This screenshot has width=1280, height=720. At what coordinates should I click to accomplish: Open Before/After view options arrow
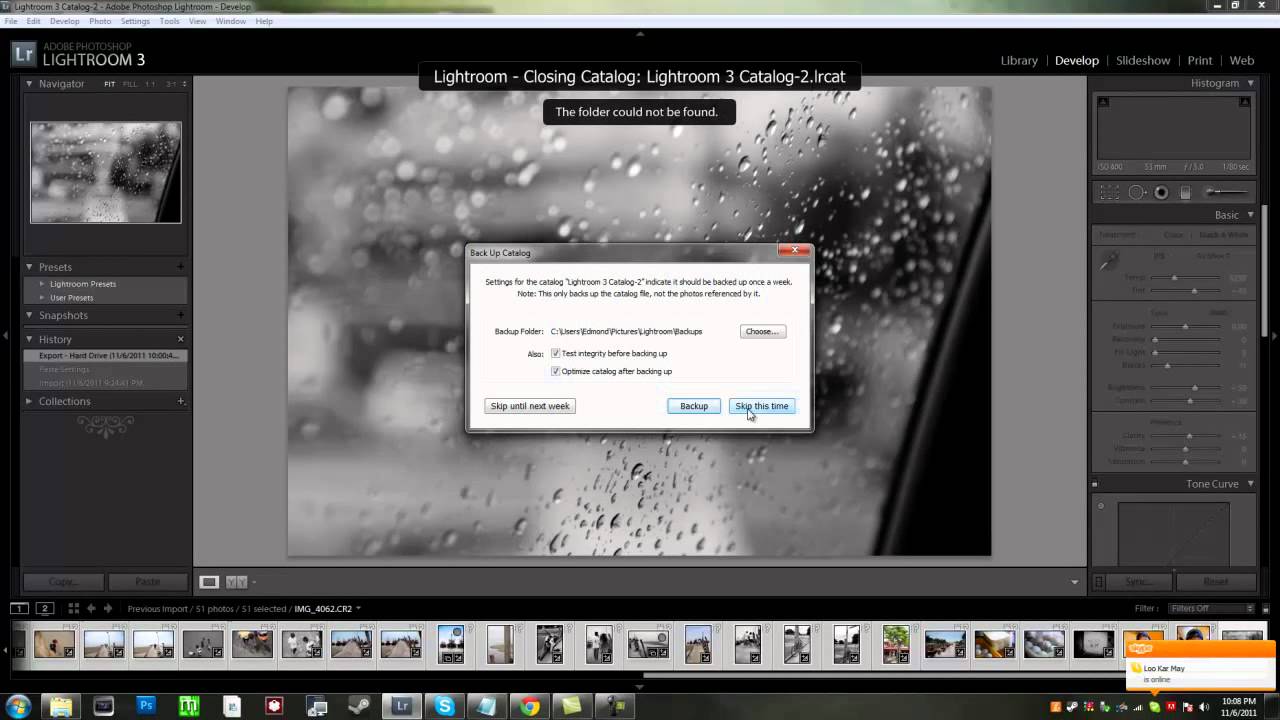(x=254, y=582)
